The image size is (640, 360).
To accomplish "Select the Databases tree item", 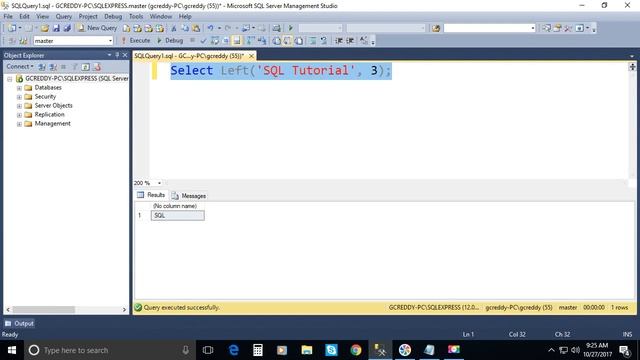I will (48, 87).
